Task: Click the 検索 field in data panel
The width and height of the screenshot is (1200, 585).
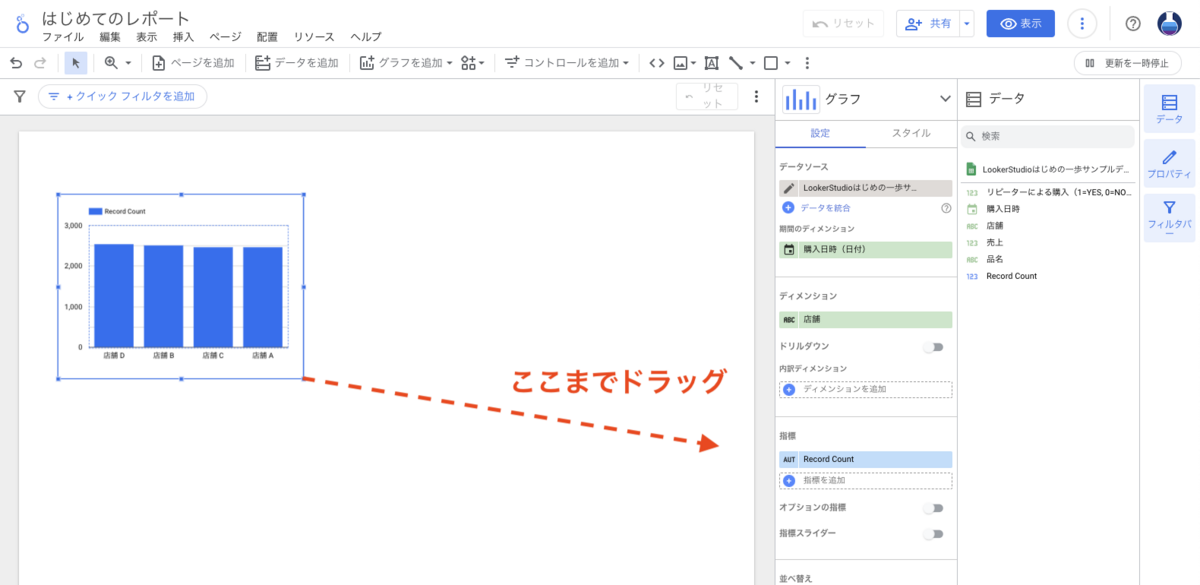Action: 1048,136
